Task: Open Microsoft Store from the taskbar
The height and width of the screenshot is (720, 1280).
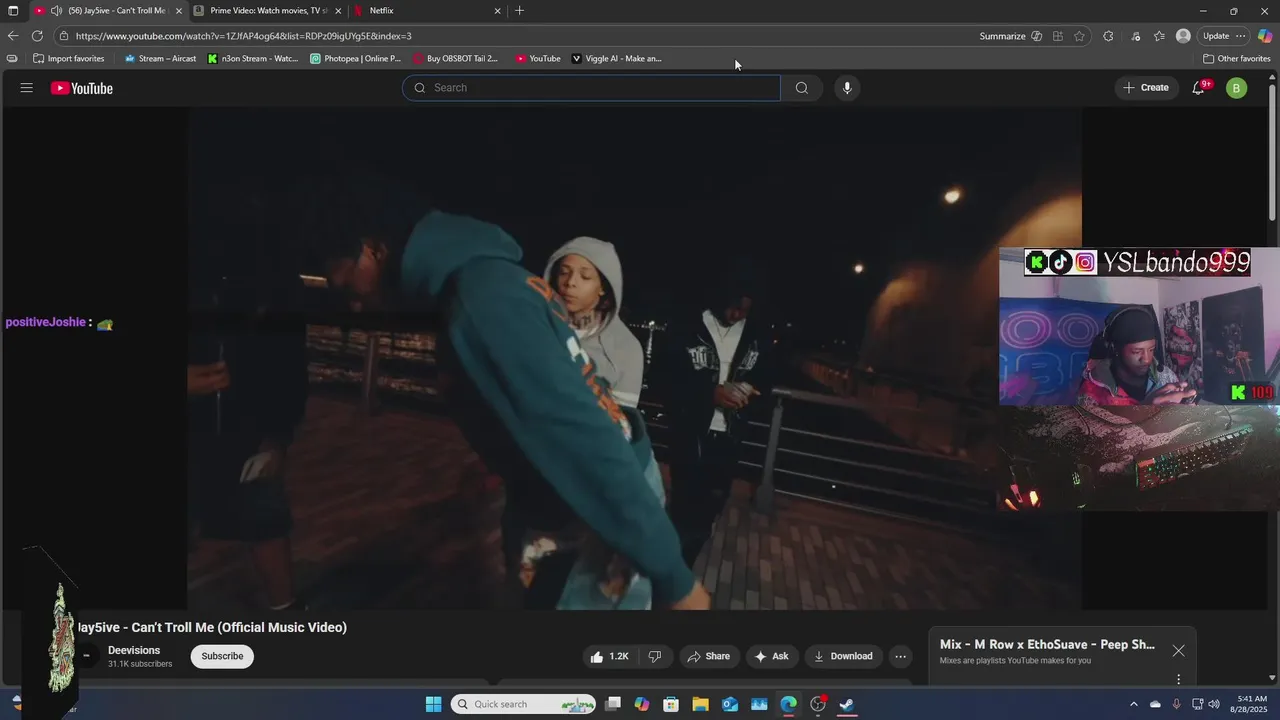Action: [671, 704]
